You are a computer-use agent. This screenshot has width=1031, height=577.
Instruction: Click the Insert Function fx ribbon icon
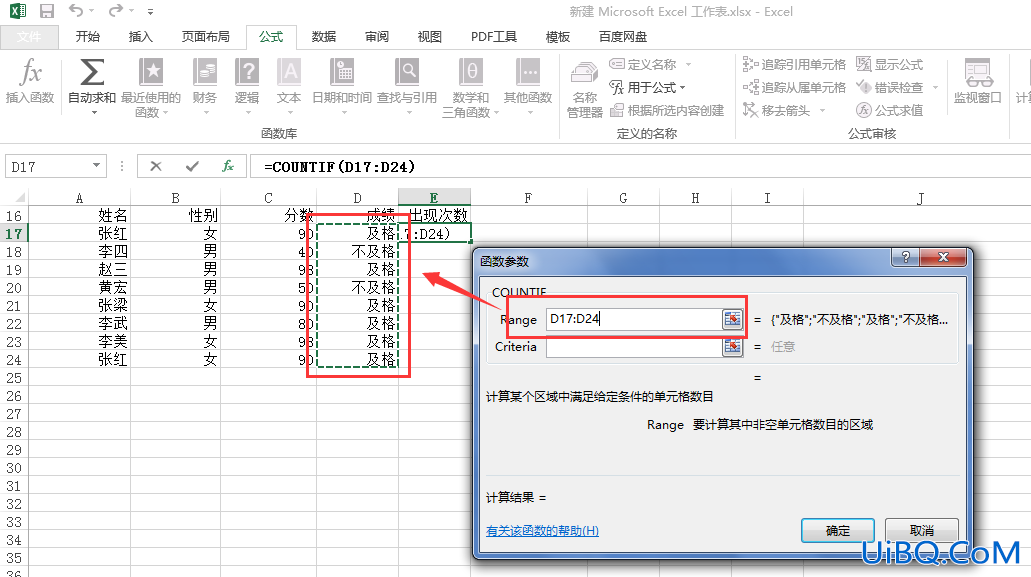tap(30, 73)
